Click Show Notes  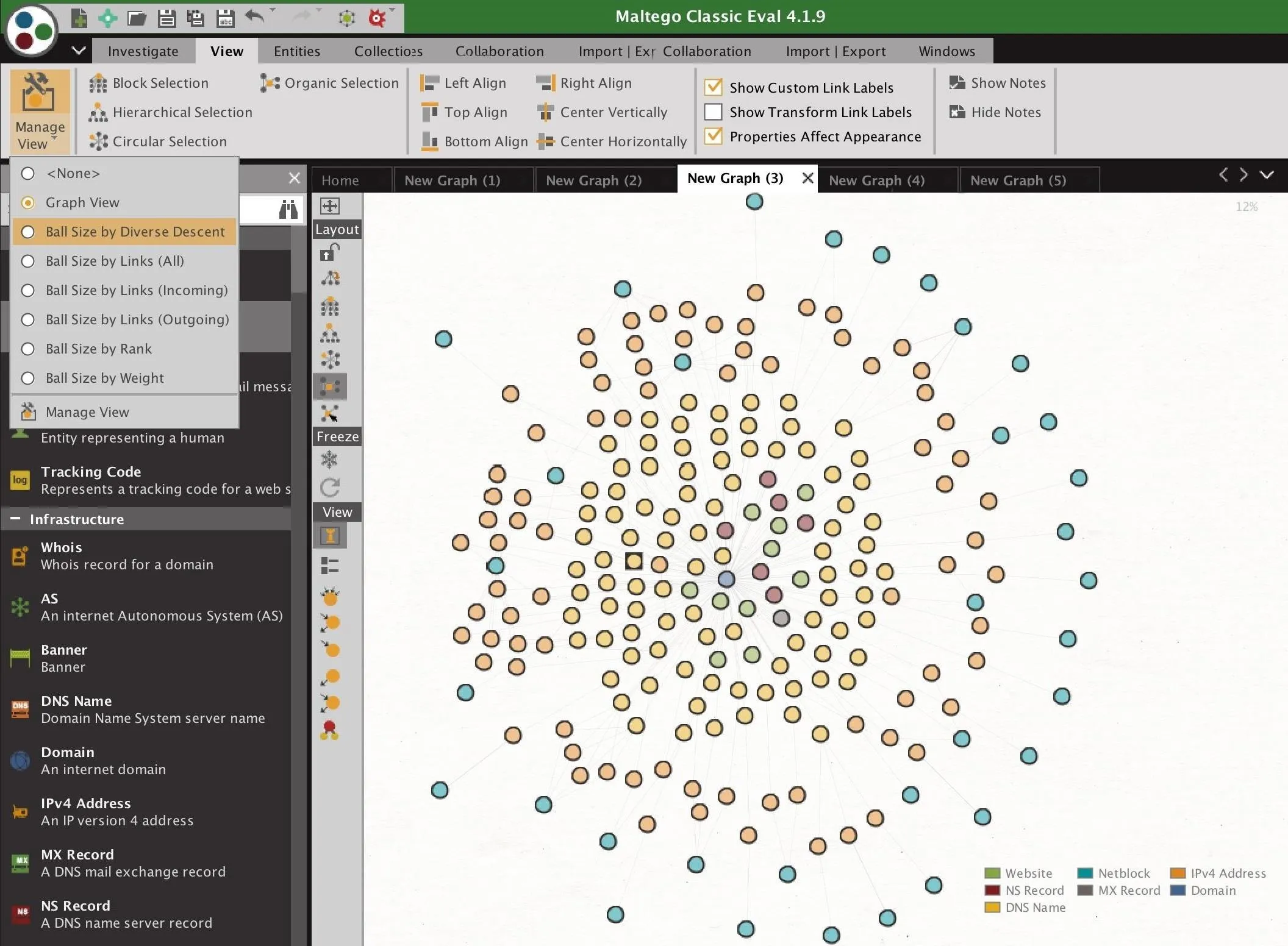click(x=997, y=83)
